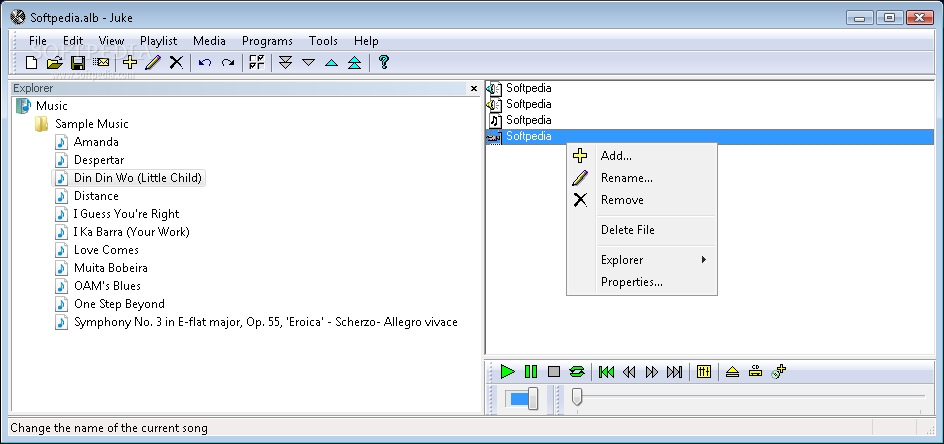Skip to the next track
Screen dimensions: 944x444
(x=675, y=372)
